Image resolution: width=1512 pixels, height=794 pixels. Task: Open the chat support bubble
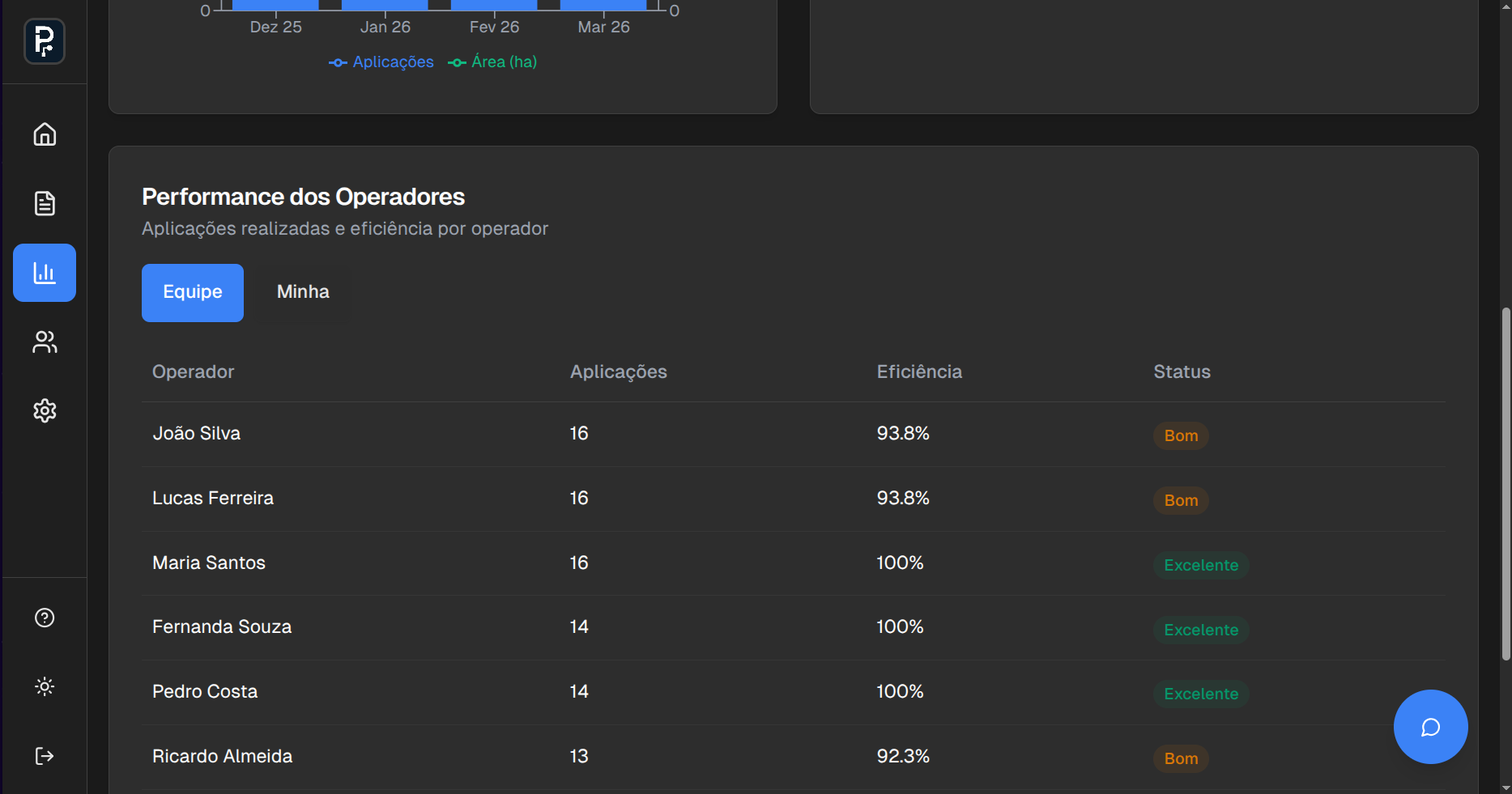coord(1430,727)
